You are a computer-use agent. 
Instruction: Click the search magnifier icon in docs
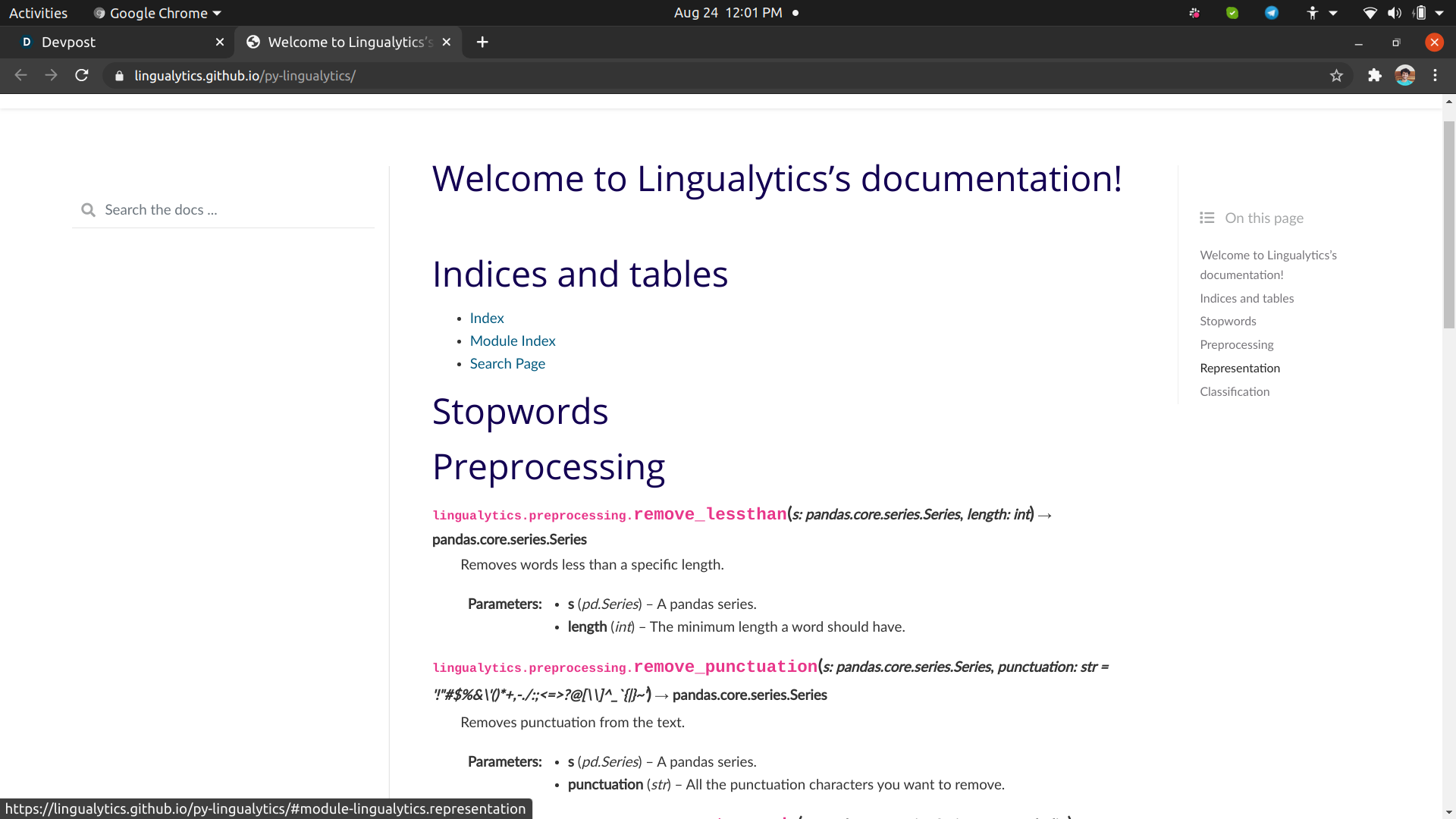pos(89,210)
